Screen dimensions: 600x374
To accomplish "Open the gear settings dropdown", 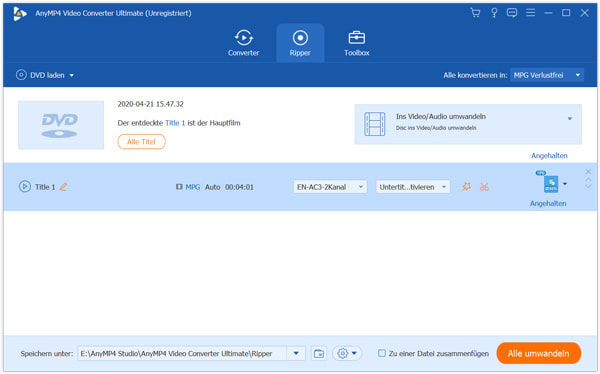I will click(x=347, y=353).
